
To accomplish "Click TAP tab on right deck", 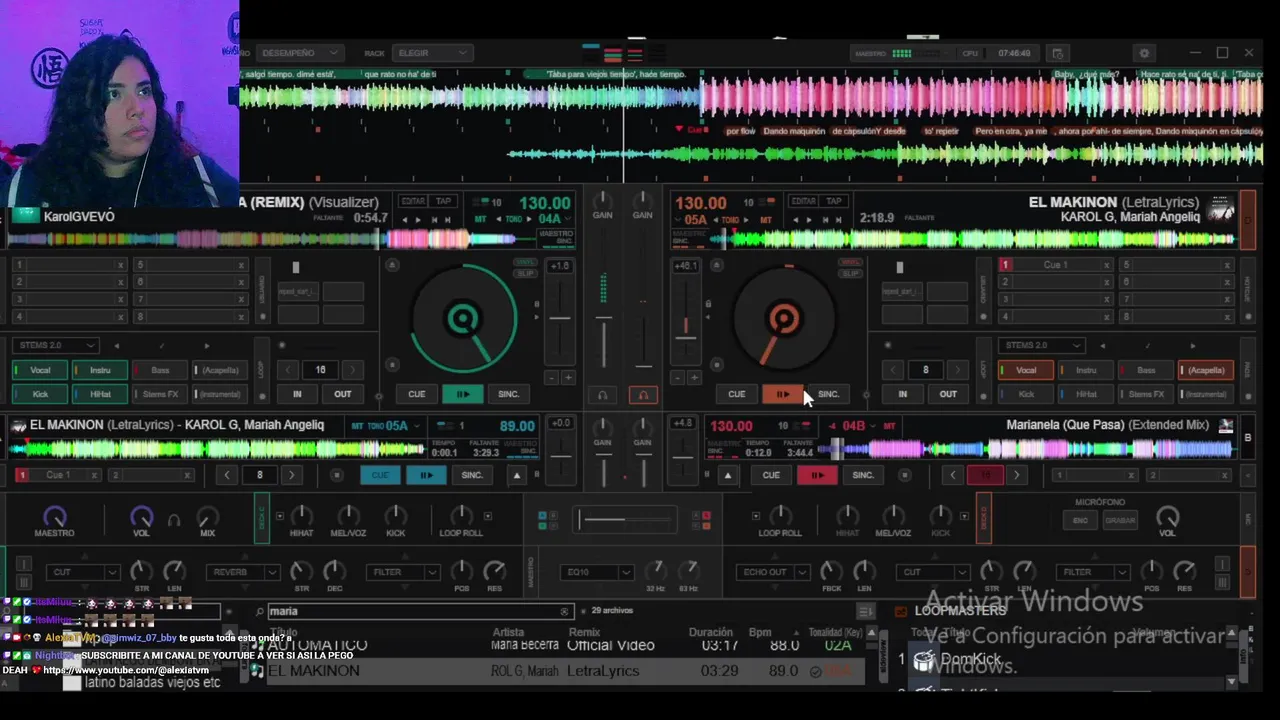I will pos(833,202).
